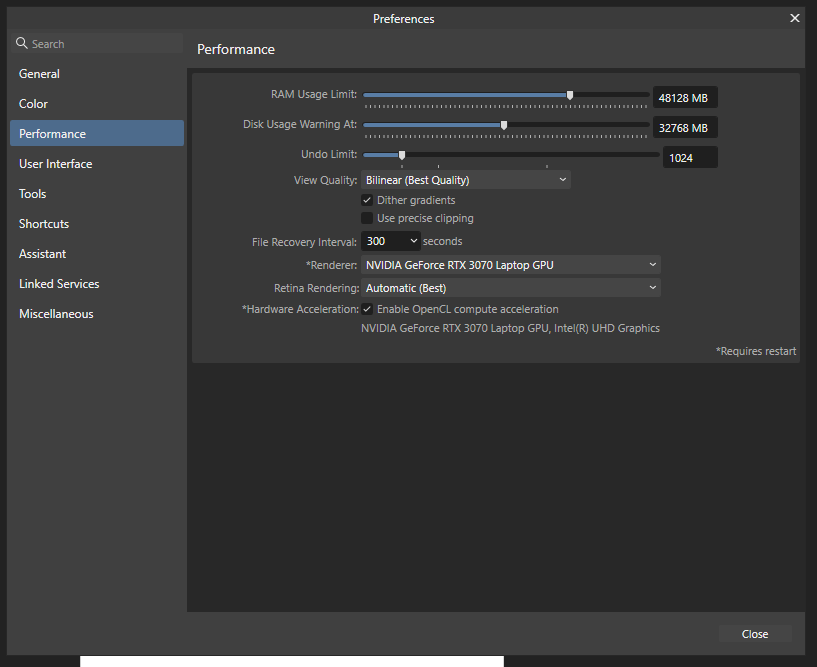Viewport: 817px width, 667px height.
Task: Click the Undo Limit value field
Action: [x=689, y=158]
